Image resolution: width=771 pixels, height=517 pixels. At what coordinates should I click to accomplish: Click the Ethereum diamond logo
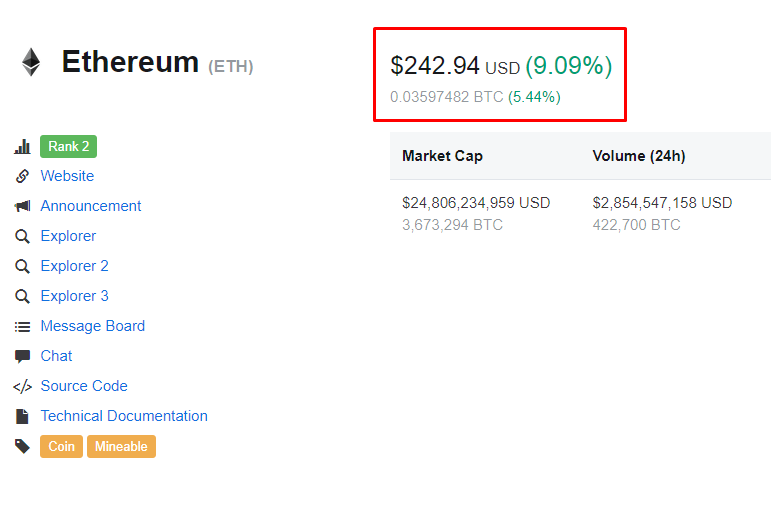coord(31,62)
